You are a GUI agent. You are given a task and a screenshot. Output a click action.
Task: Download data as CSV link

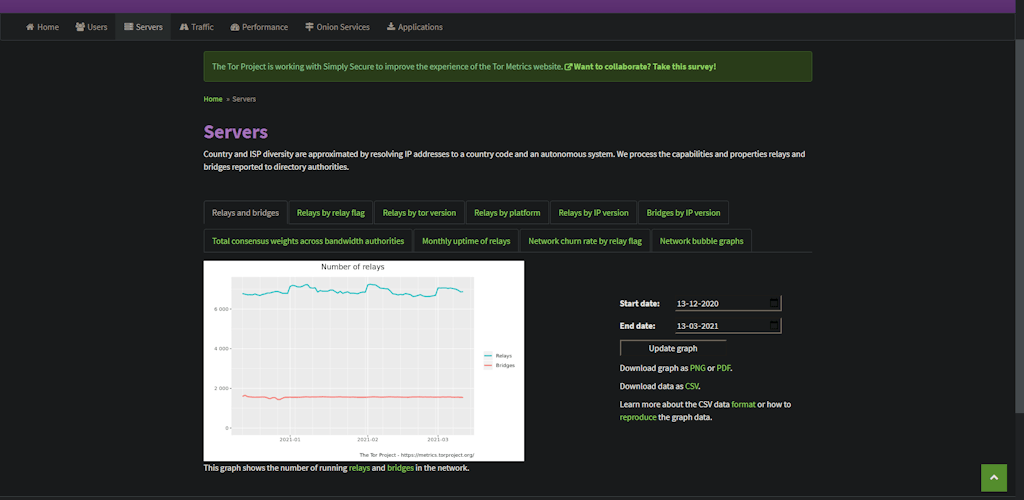692,386
